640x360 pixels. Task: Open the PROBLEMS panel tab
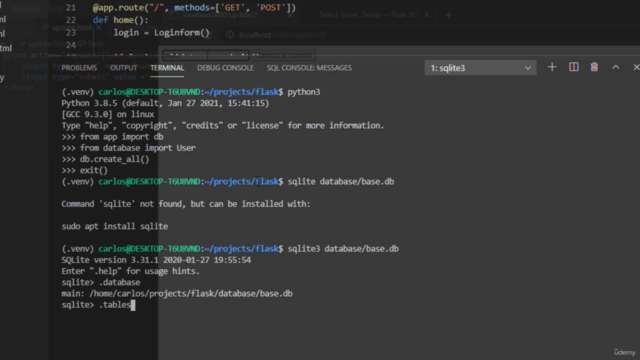tap(79, 68)
